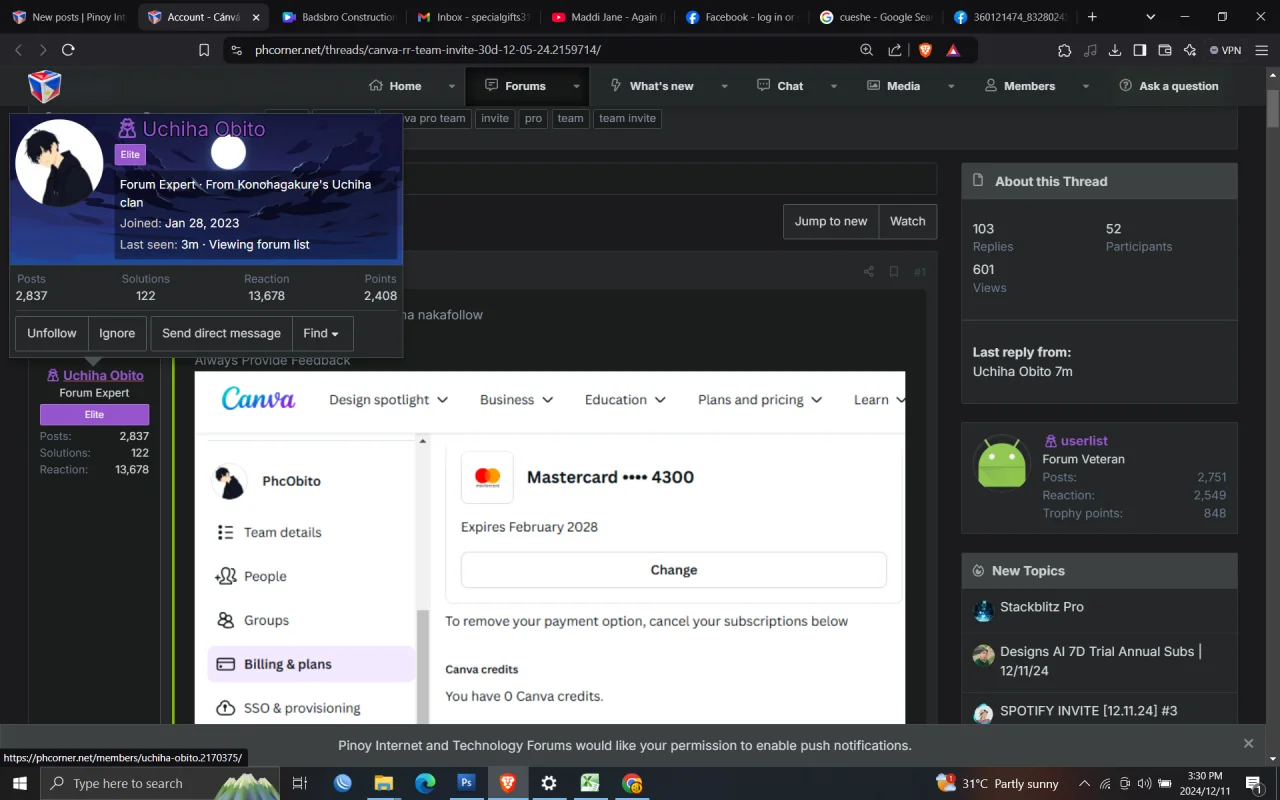Viewport: 1280px width, 800px height.
Task: Open the browser downloads icon
Action: (x=1114, y=50)
